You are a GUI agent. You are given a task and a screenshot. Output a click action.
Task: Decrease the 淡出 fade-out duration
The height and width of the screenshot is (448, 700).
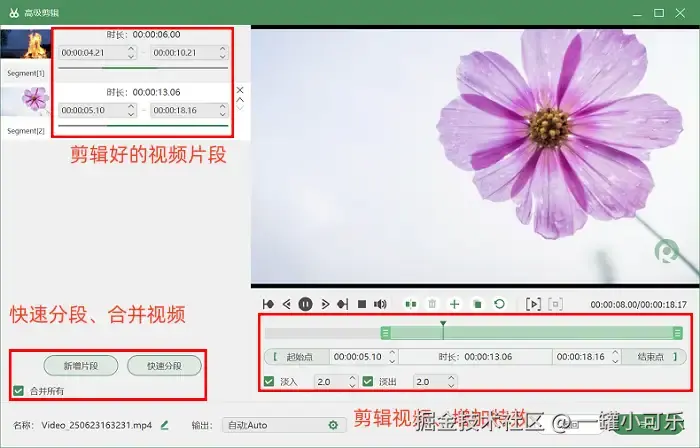451,386
